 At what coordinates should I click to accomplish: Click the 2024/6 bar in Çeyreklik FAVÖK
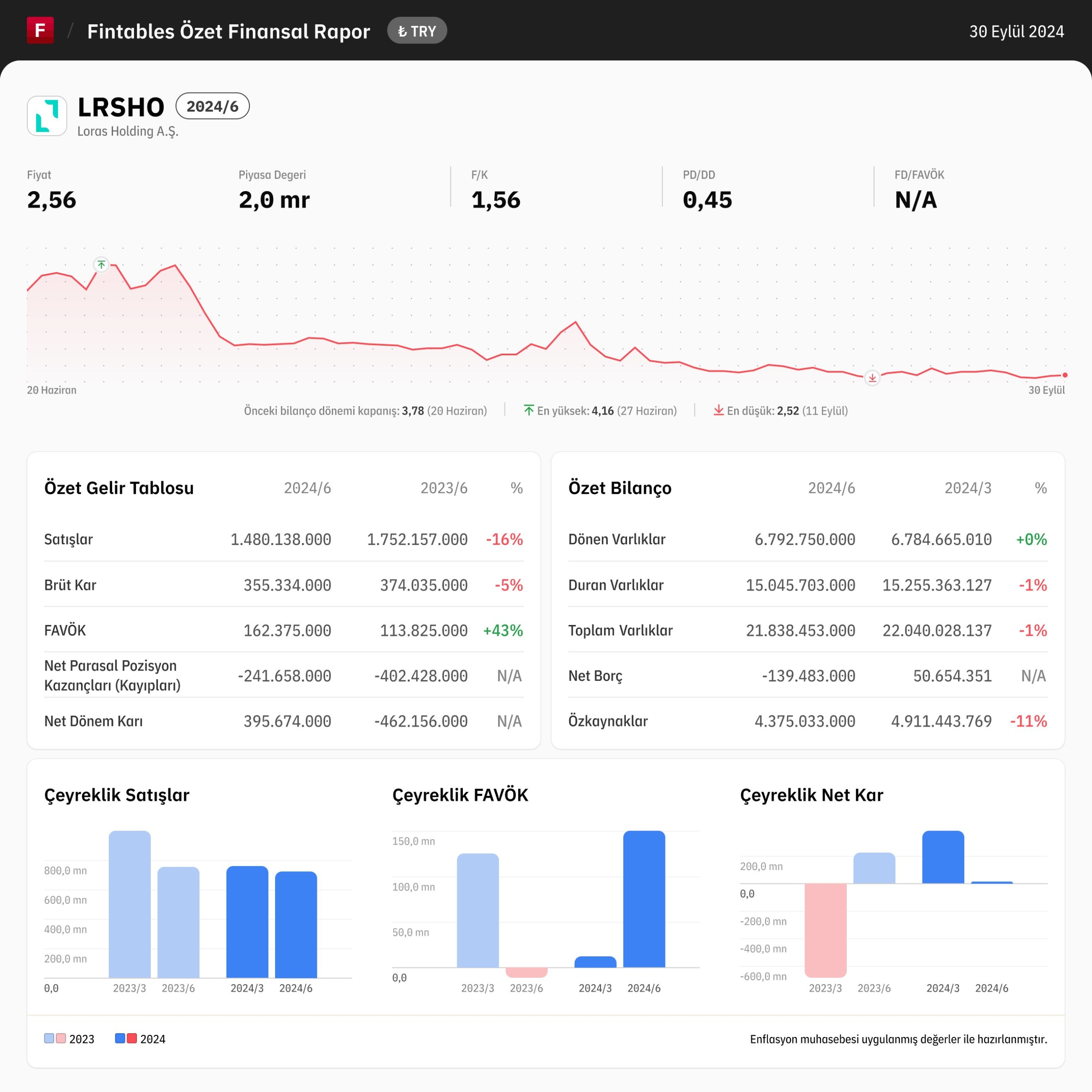644,899
